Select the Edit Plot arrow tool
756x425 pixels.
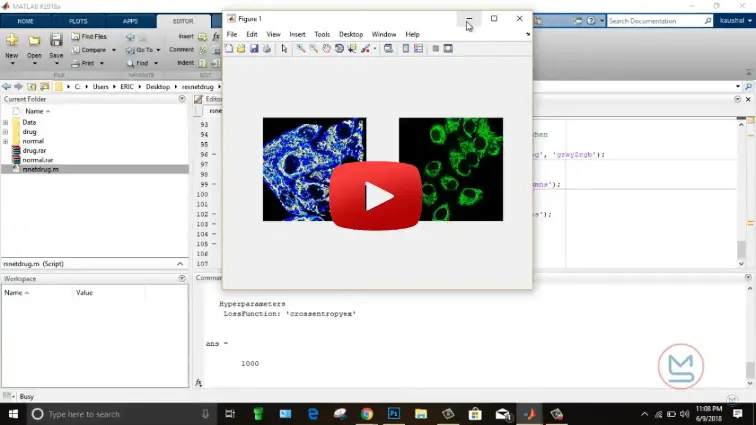click(x=284, y=49)
